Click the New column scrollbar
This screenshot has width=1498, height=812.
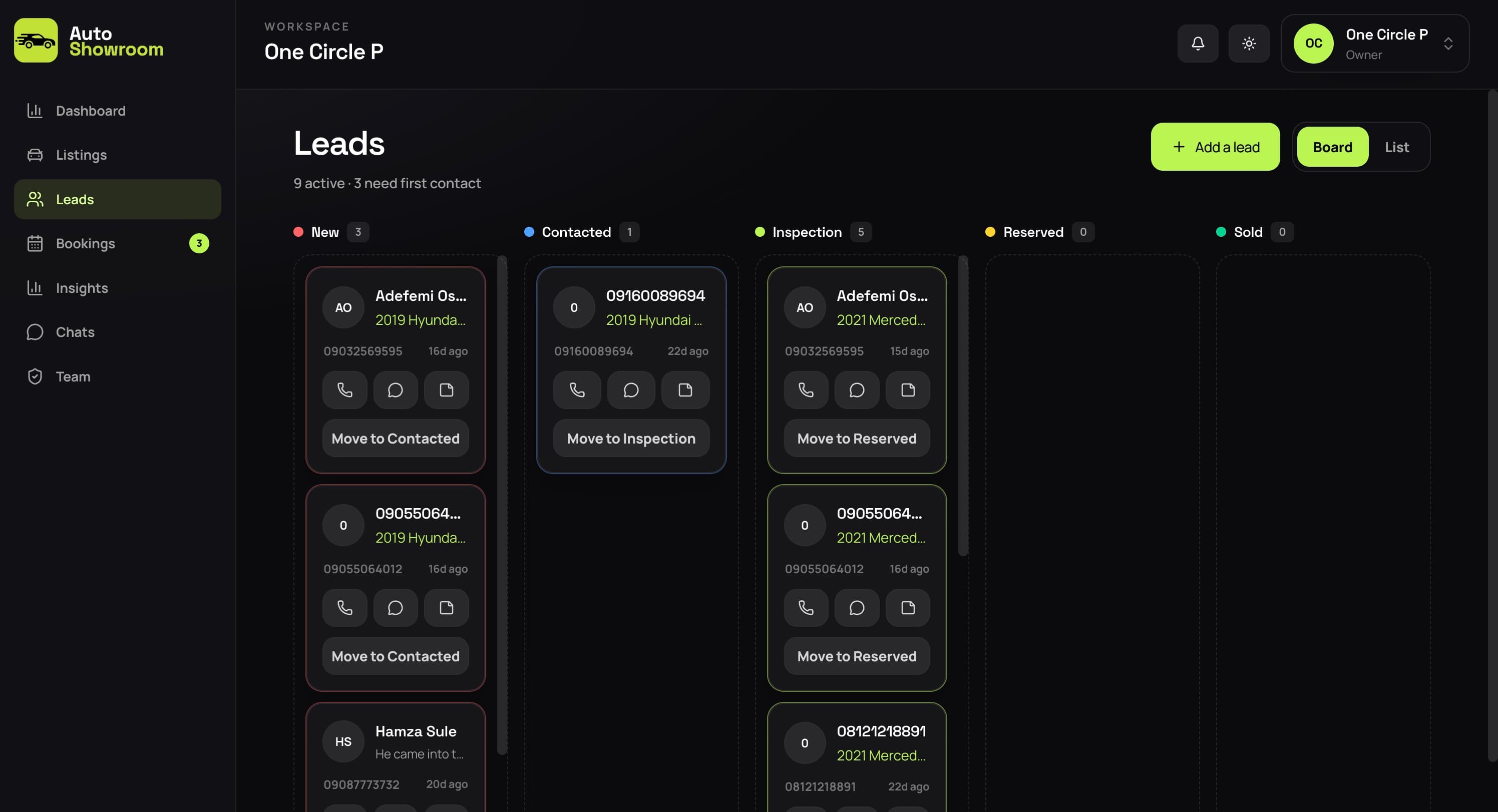click(x=502, y=505)
